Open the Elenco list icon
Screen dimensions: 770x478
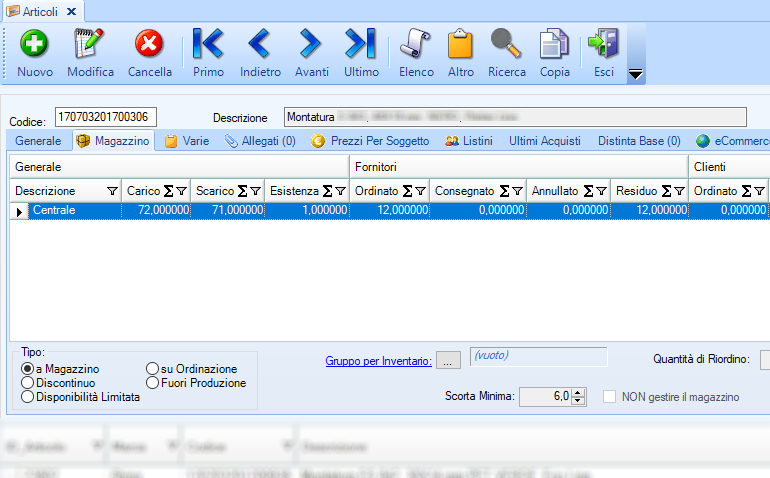[416, 45]
